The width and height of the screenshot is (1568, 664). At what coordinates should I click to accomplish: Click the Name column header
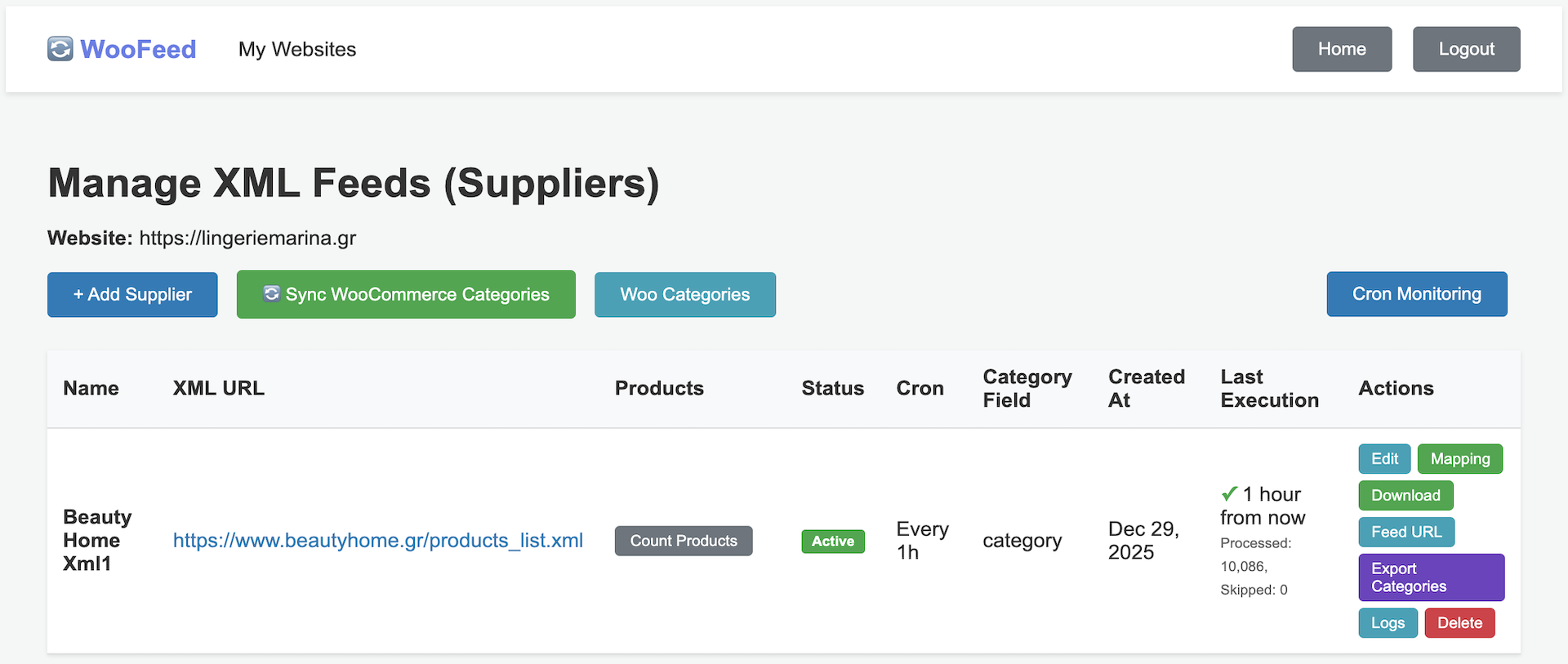pos(91,388)
